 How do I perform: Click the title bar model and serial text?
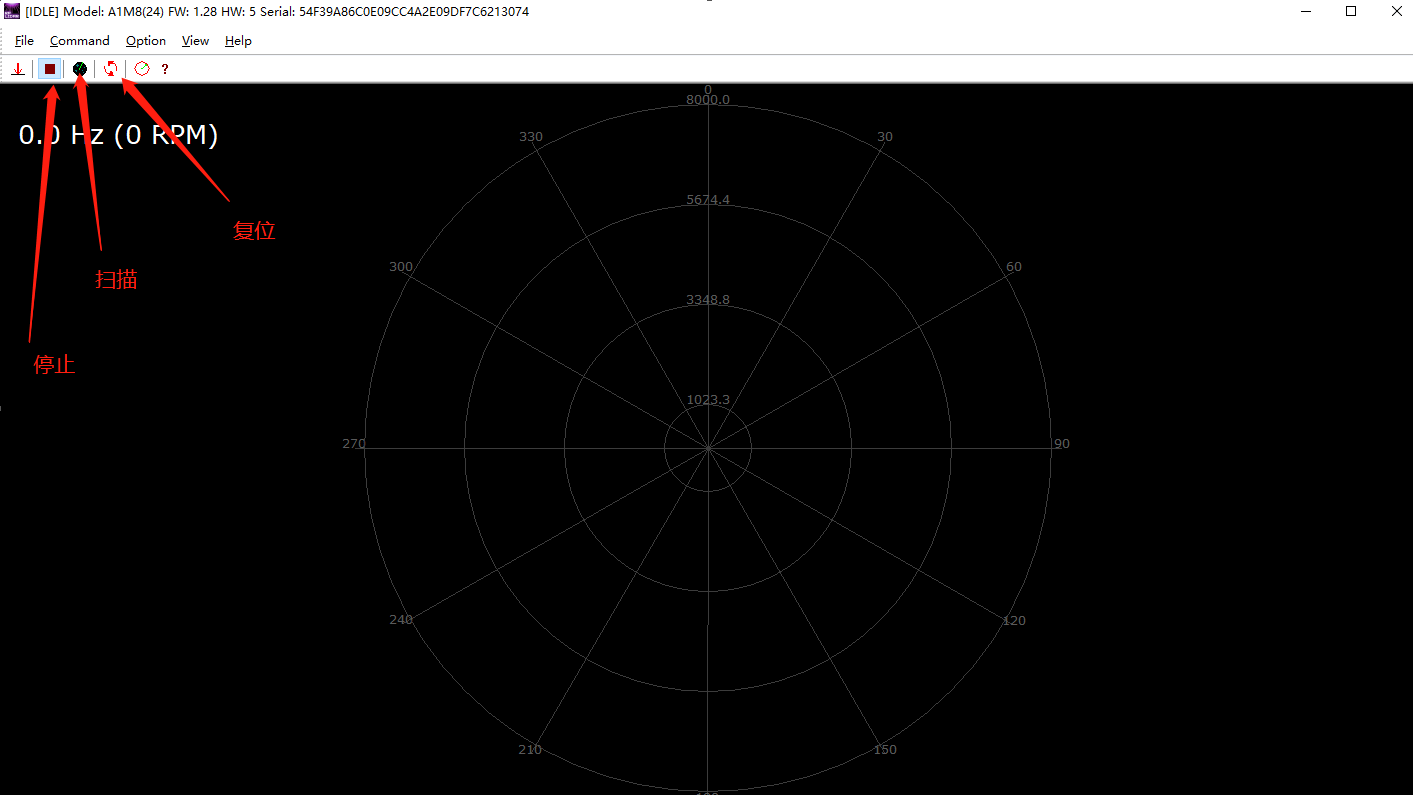[x=277, y=12]
